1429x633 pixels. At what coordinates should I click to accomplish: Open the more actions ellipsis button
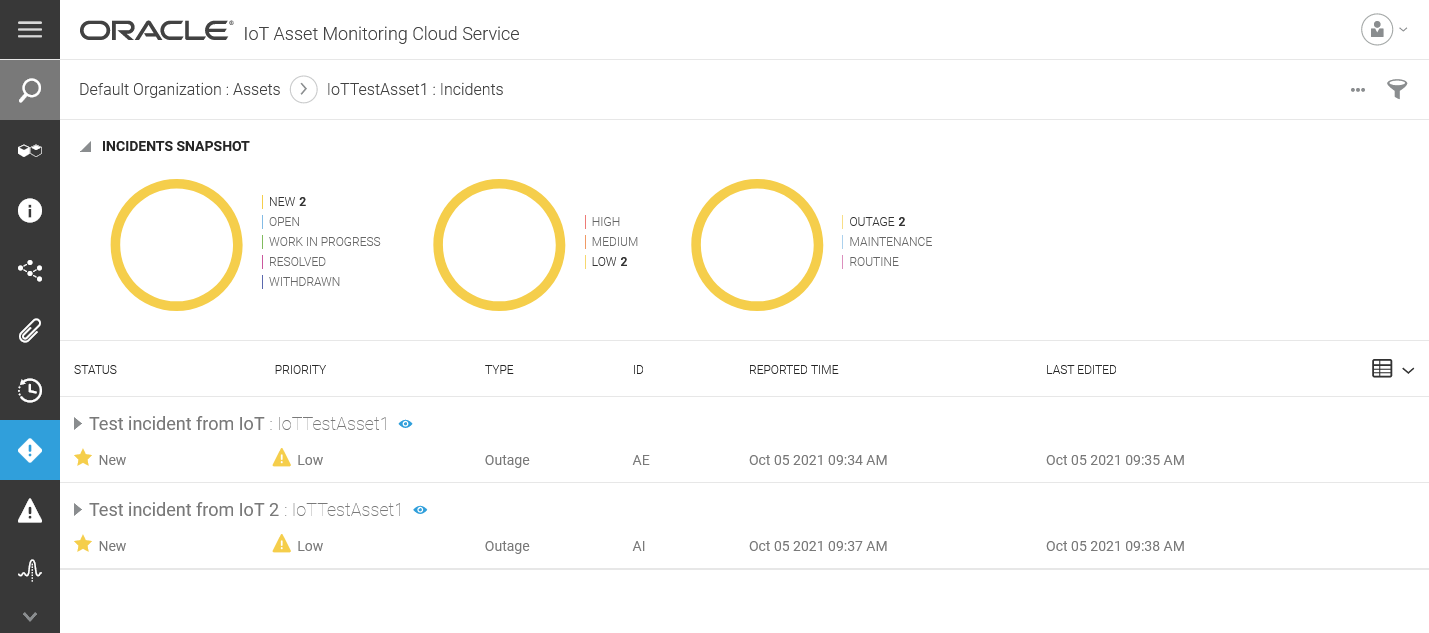[x=1357, y=90]
